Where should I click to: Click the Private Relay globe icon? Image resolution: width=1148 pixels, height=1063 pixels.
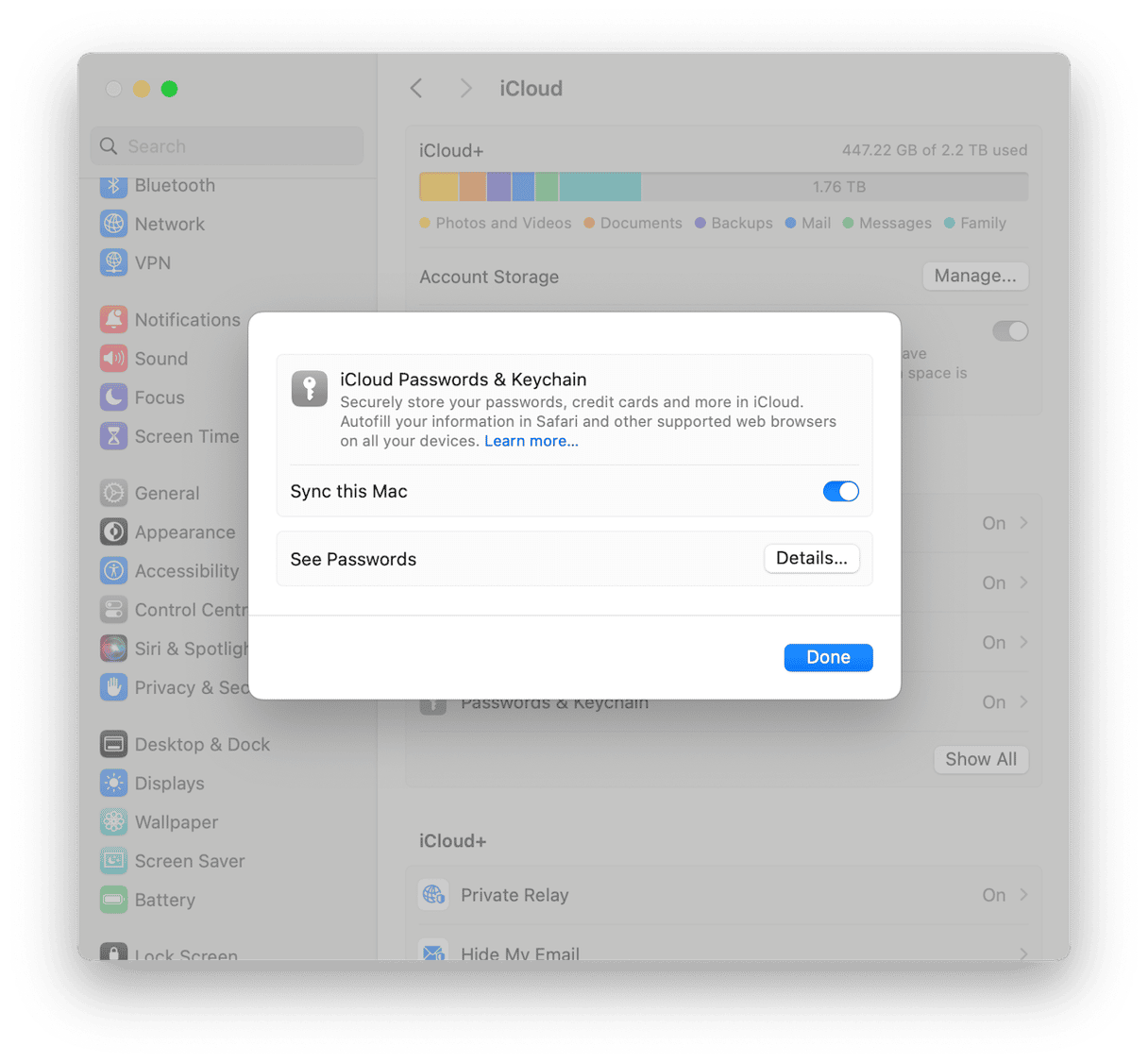coord(433,895)
